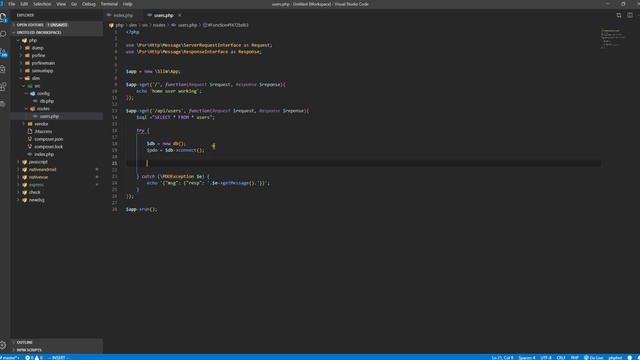Open composer.lock in the explorer
640x360 pixels.
(57, 147)
